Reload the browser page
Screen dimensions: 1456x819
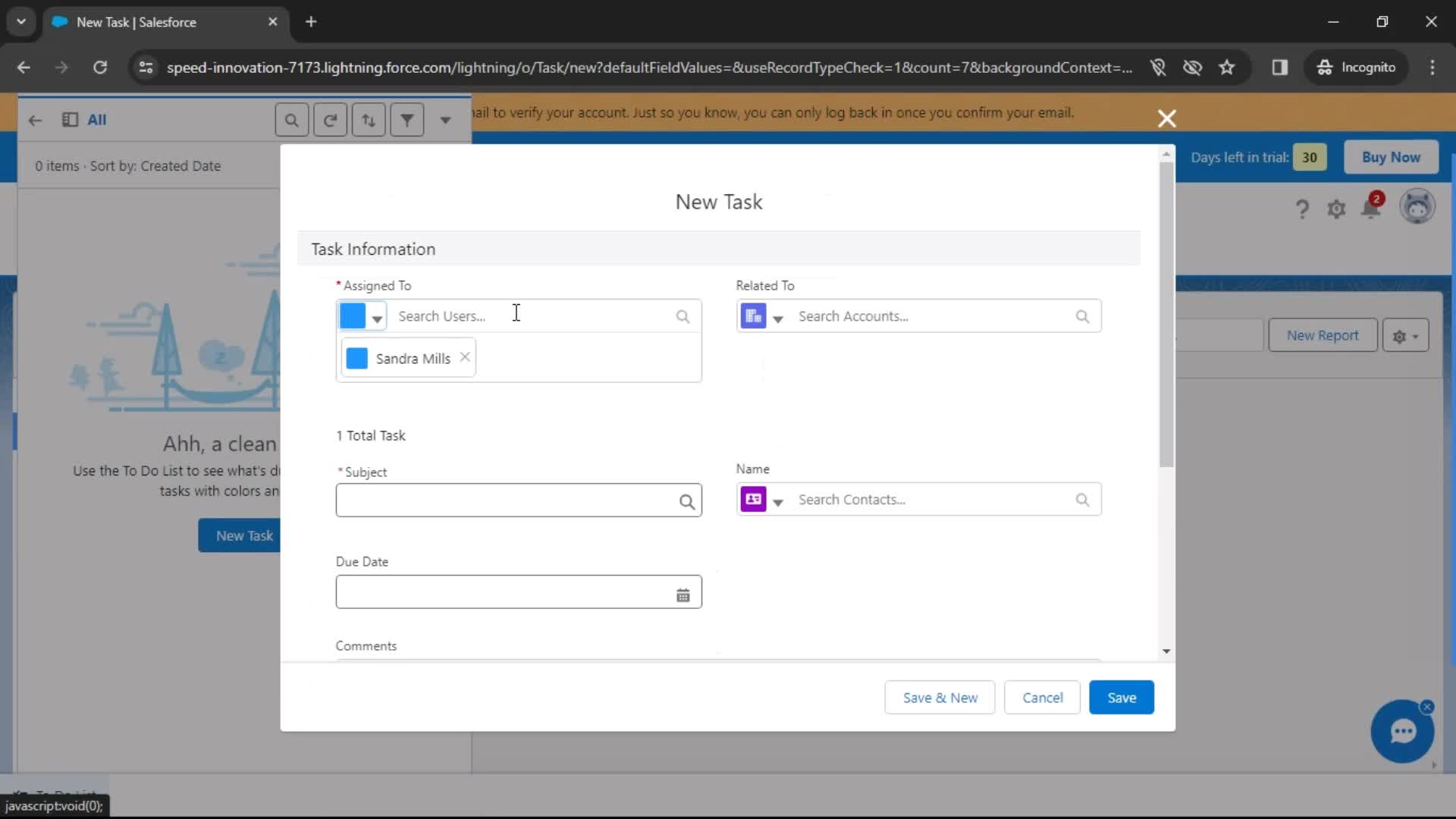click(x=99, y=67)
